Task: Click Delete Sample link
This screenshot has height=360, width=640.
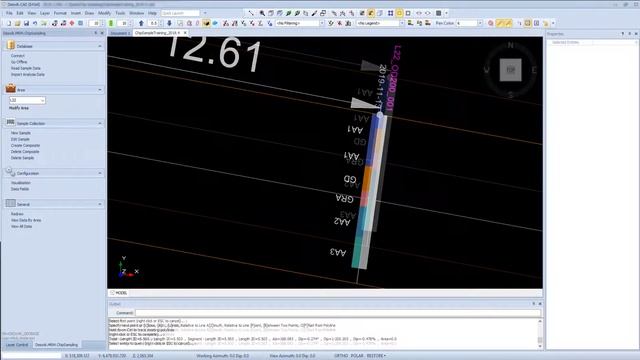Action: pyautogui.click(x=22, y=158)
